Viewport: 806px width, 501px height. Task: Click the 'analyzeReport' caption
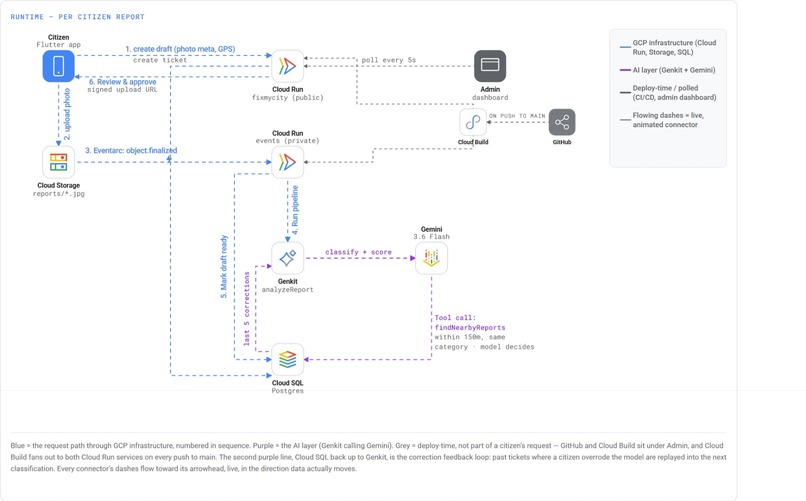coord(287,290)
